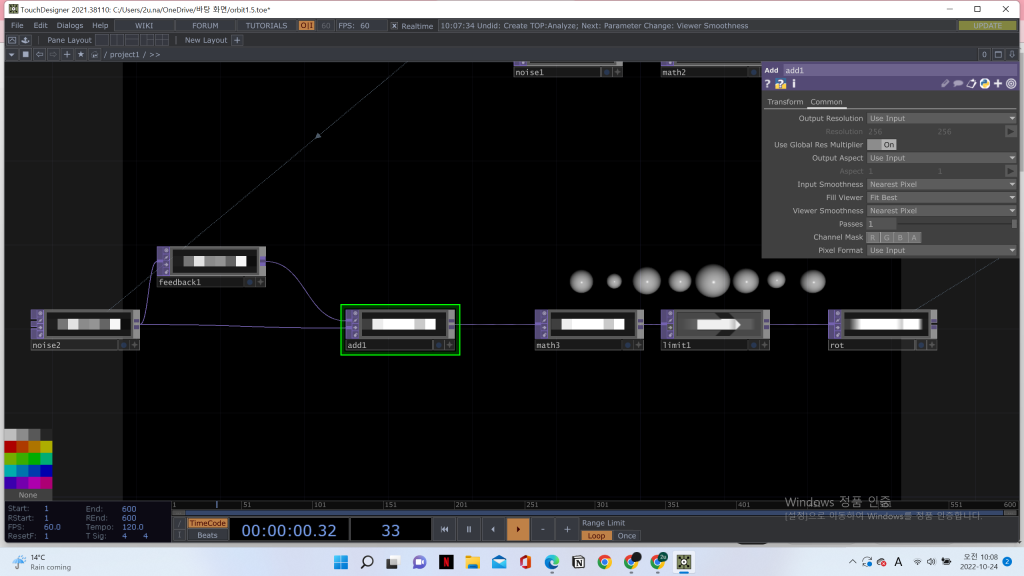Enable Once range limit
1024x576 pixels.
tap(626, 536)
